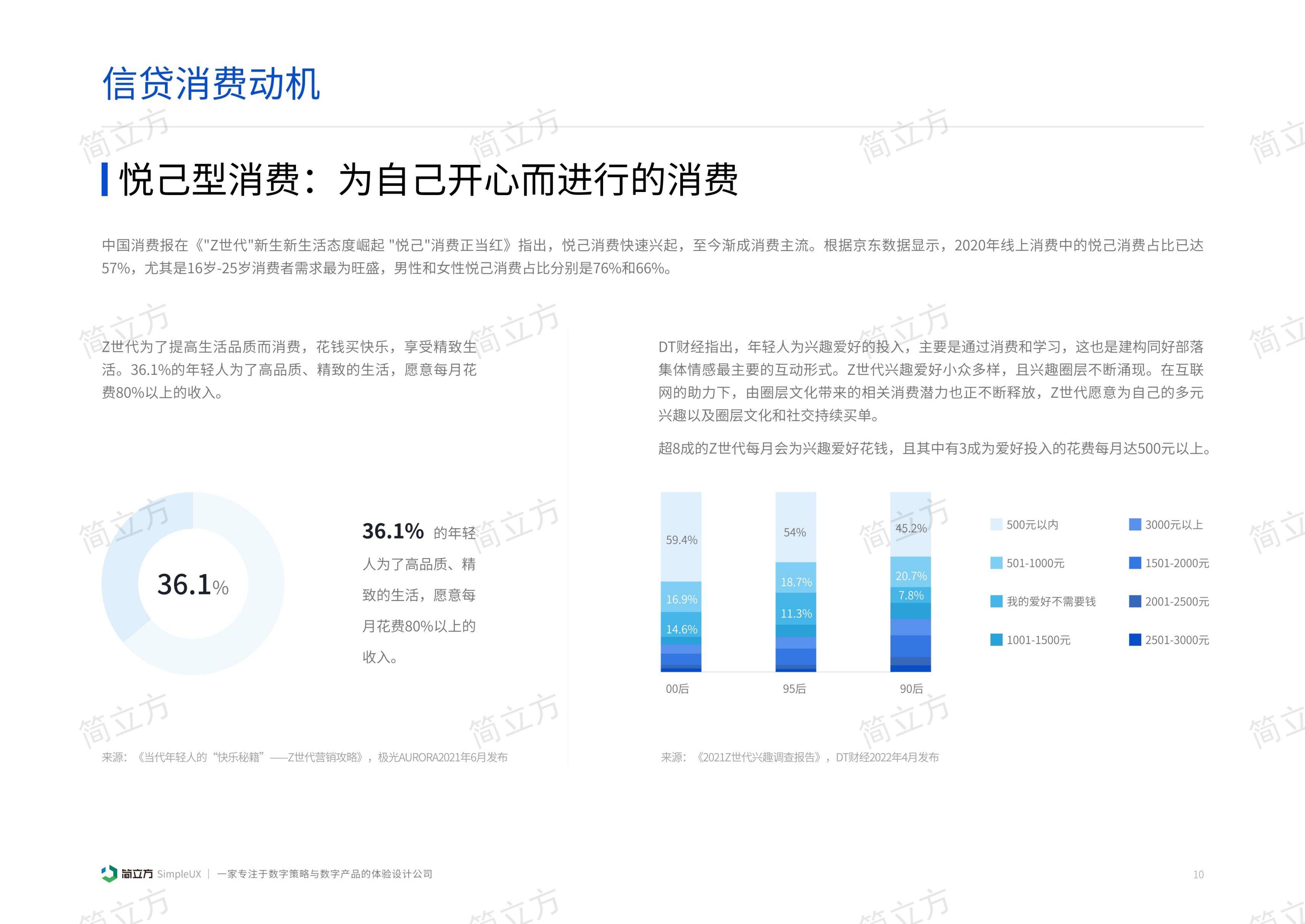
Task: Click the 极光AURORA source citation line
Action: (x=304, y=757)
